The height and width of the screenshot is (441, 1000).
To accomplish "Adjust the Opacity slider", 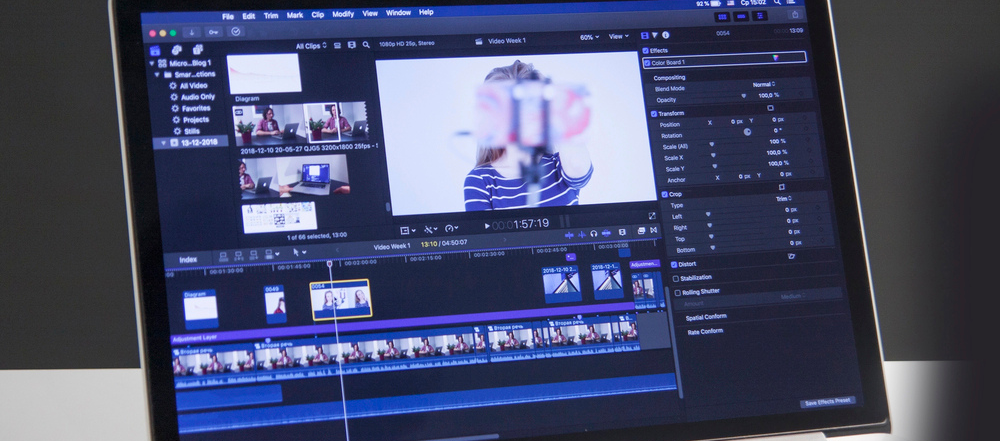I will click(x=743, y=96).
